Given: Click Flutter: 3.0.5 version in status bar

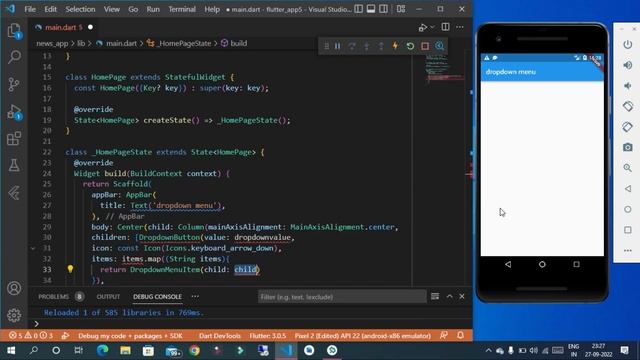Looking at the screenshot, I should coord(268,336).
